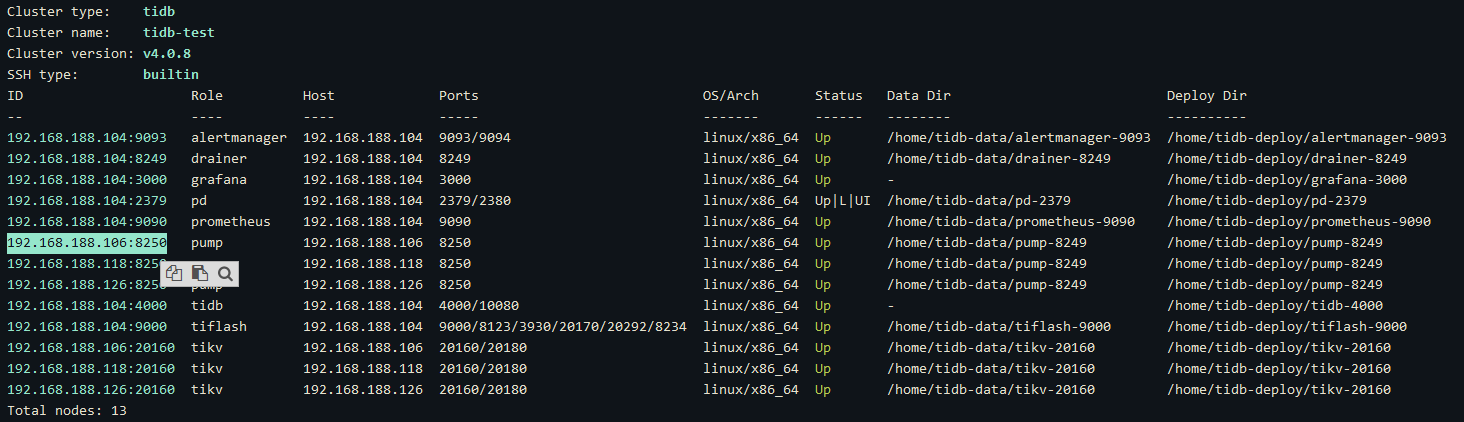Click the magnifier search icon in the popup
The height and width of the screenshot is (422, 1464).
[x=225, y=273]
